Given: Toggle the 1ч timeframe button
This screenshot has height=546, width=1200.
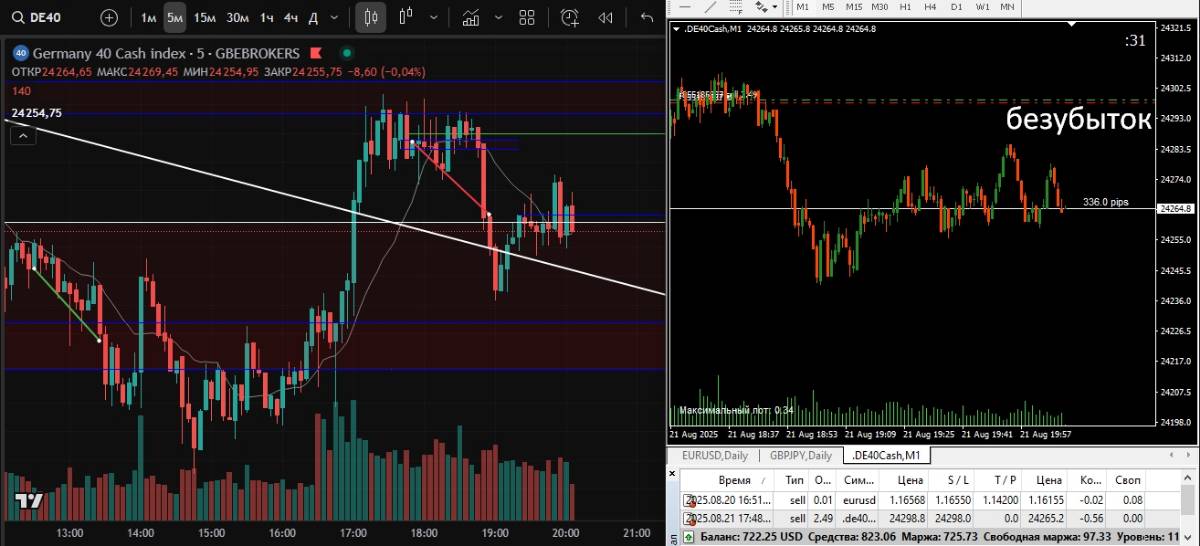Looking at the screenshot, I should [x=266, y=17].
